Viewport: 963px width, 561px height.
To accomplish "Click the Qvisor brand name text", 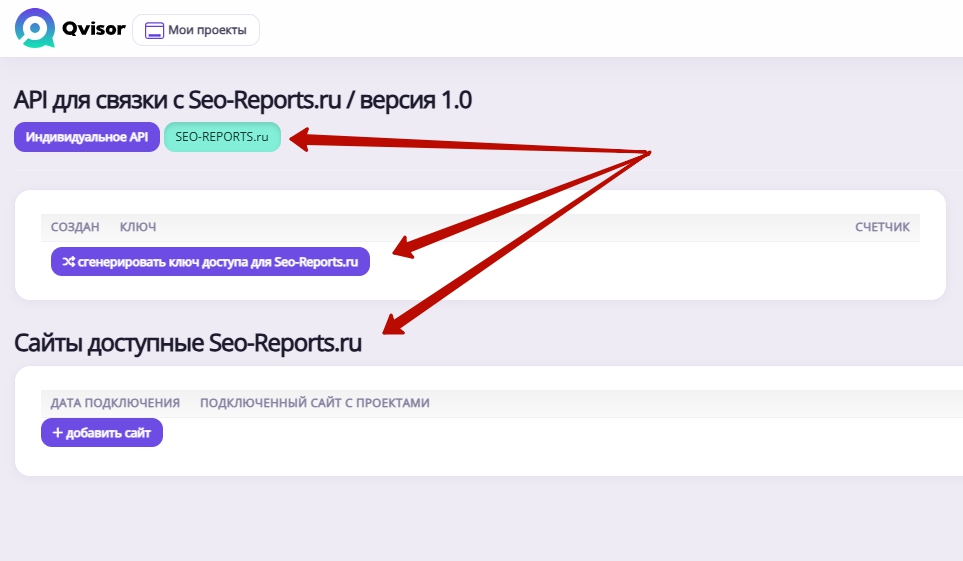I will [x=93, y=28].
